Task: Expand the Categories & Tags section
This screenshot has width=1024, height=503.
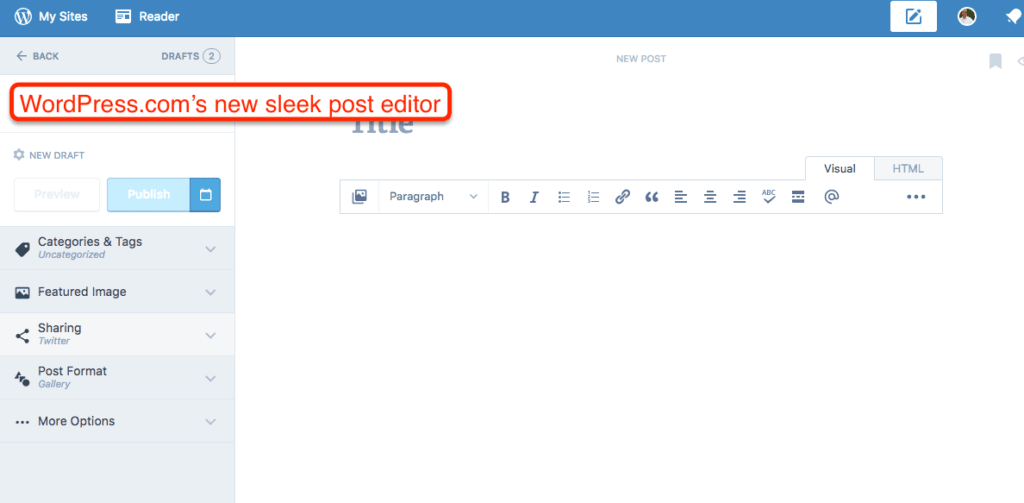Action: [x=117, y=248]
